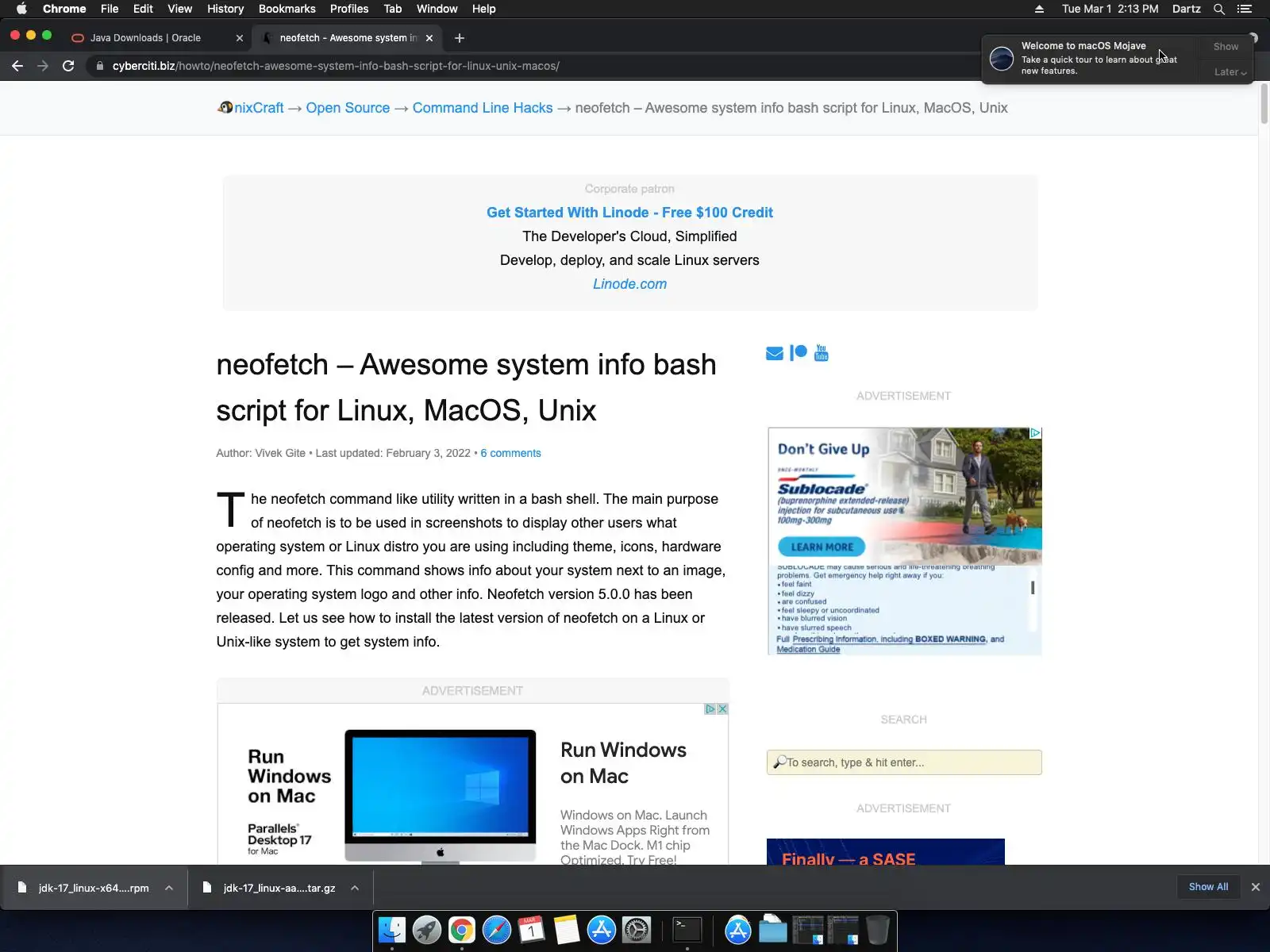Click the eject icon in menu bar
Screen dimensions: 1270x952
tap(1039, 9)
